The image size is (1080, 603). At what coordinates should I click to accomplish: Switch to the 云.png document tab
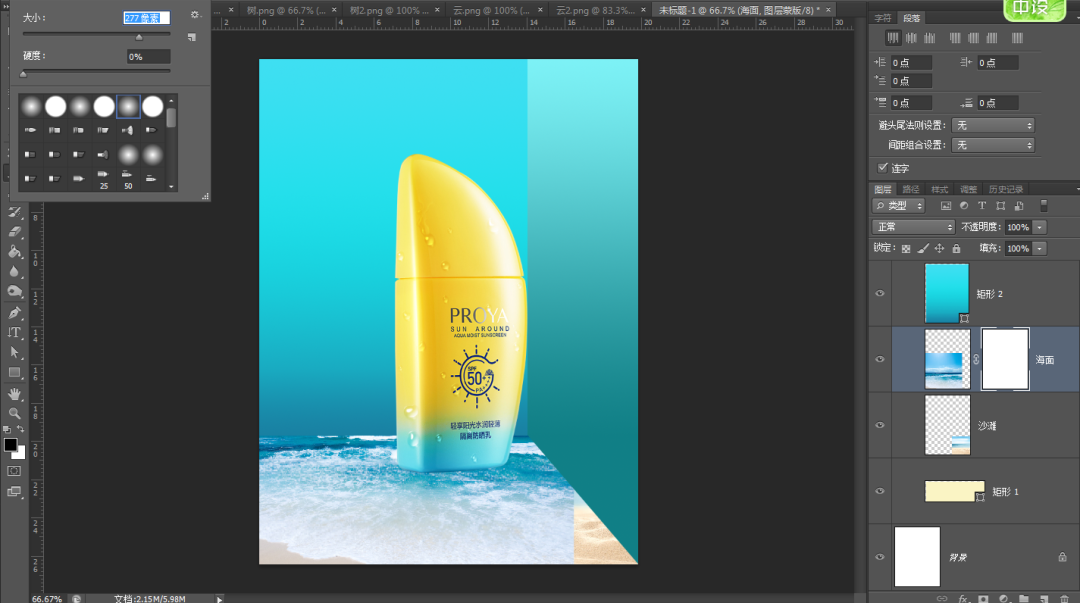(491, 10)
